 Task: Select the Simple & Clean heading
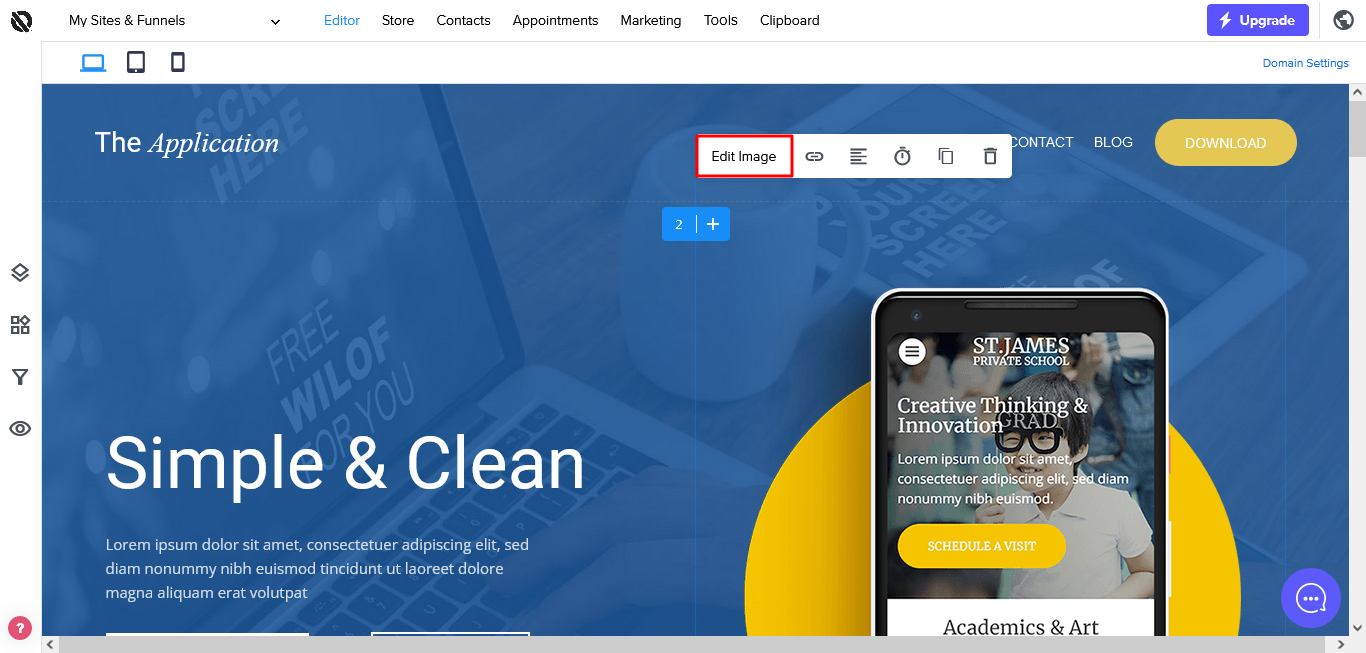pyautogui.click(x=345, y=463)
